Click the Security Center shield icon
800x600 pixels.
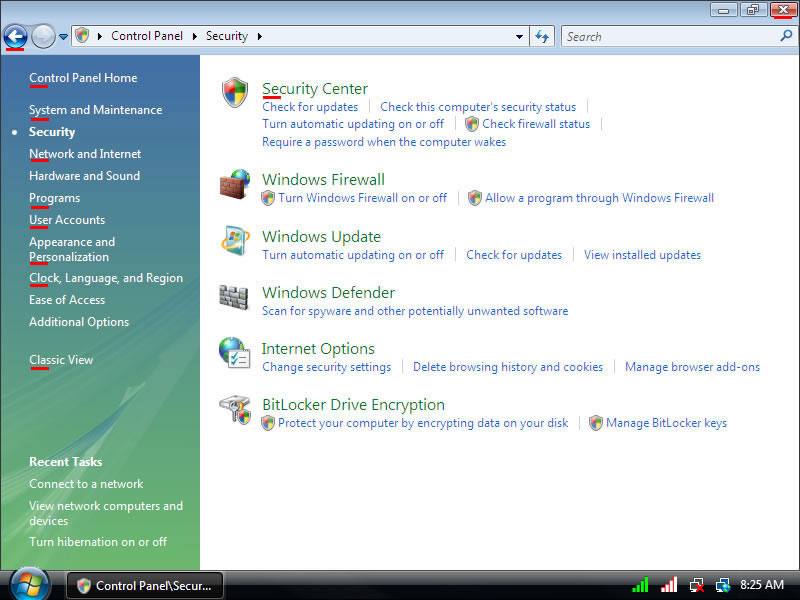[x=235, y=92]
